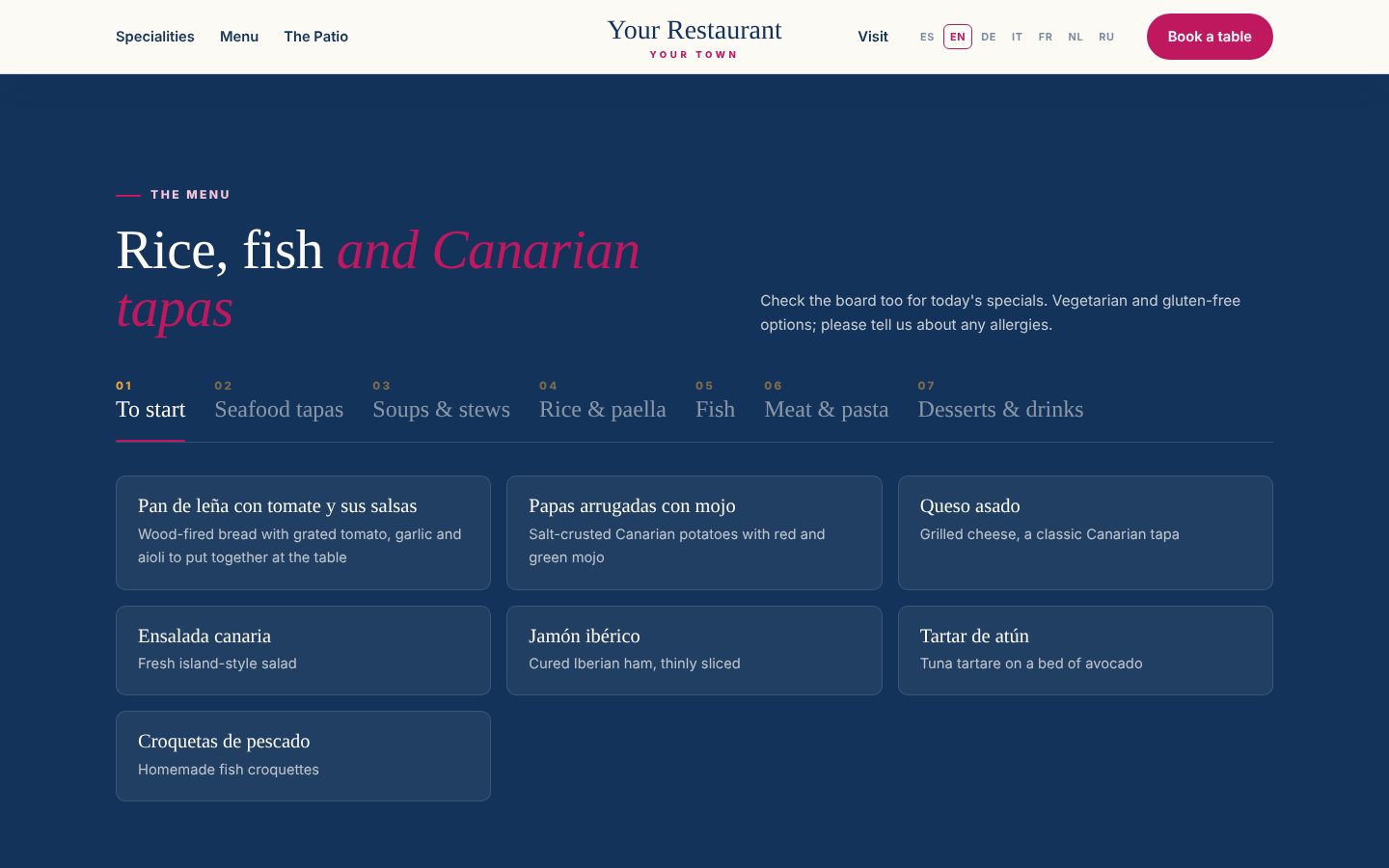Click the Your Restaurant logo
This screenshot has height=868, width=1389.
[x=694, y=39]
